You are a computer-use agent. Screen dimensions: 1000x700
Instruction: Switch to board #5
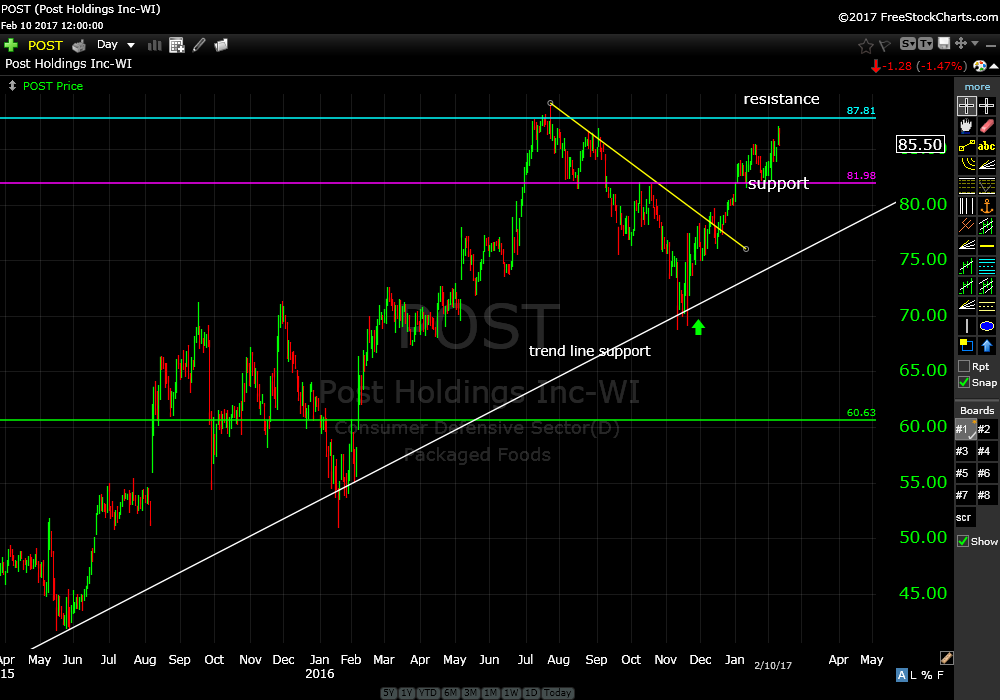[x=962, y=473]
